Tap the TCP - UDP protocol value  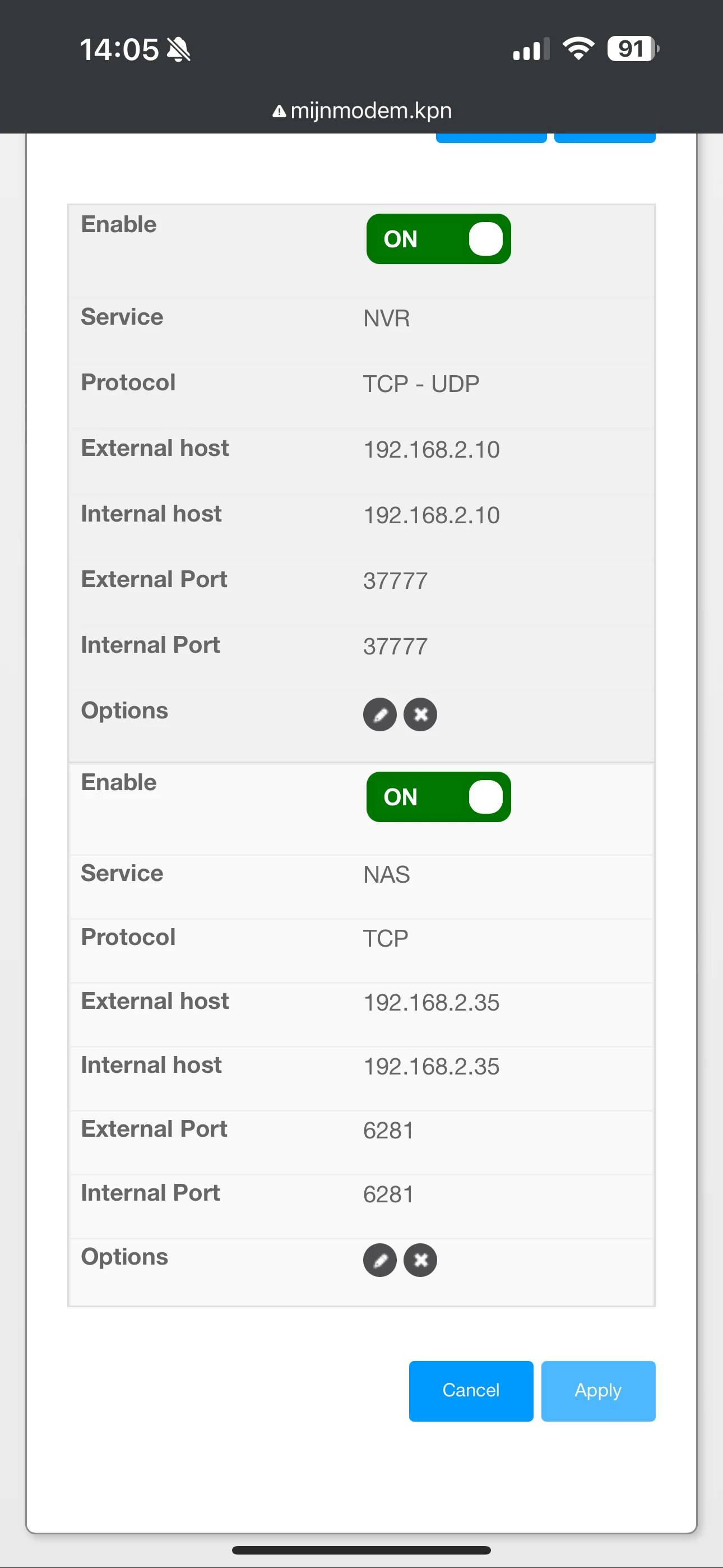coord(421,384)
